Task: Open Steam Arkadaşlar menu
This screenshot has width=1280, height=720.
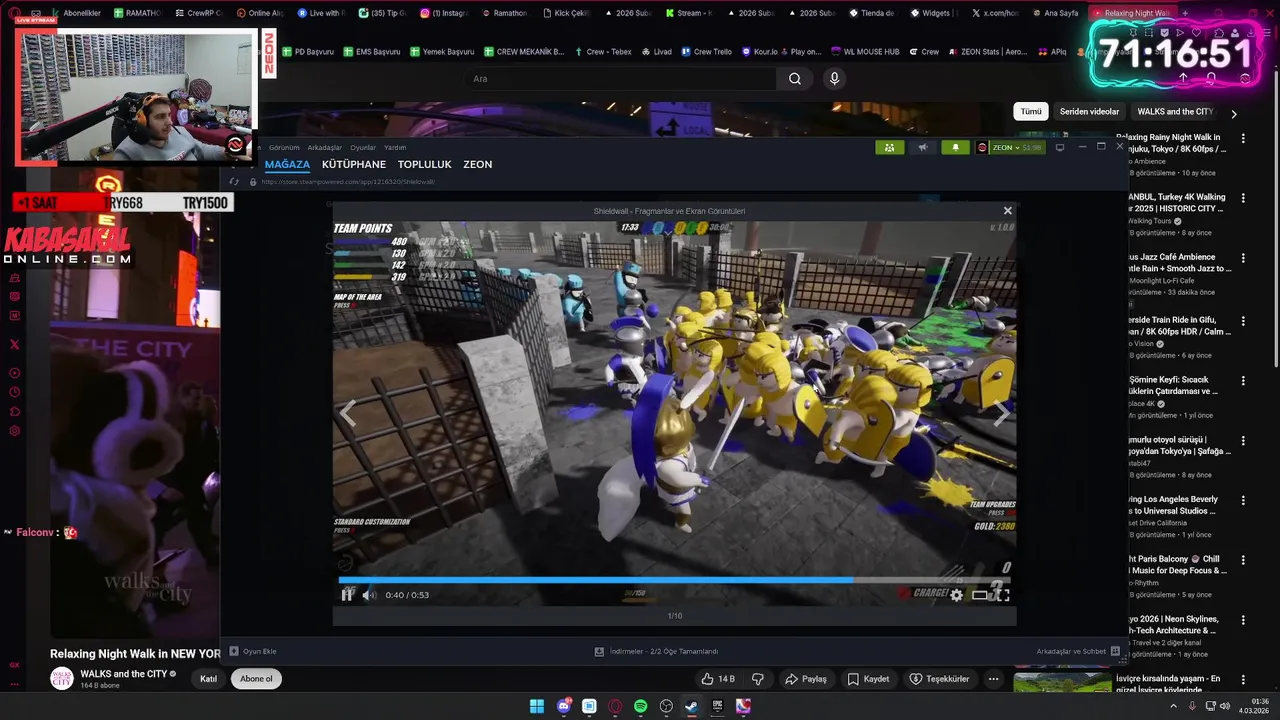Action: point(324,147)
